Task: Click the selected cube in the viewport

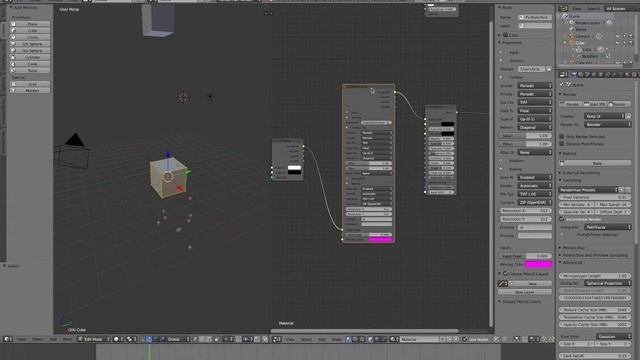Action: (168, 177)
